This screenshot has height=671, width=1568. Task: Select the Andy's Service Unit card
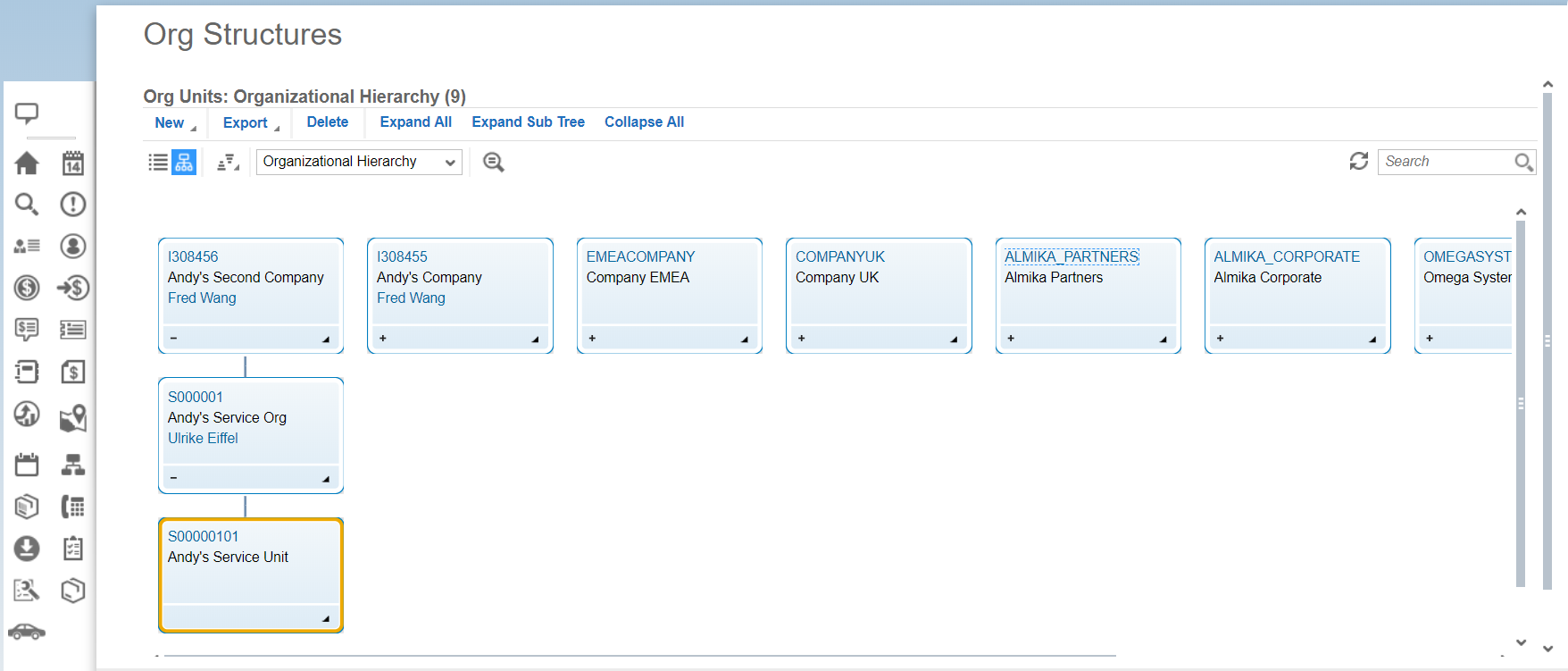(x=251, y=575)
